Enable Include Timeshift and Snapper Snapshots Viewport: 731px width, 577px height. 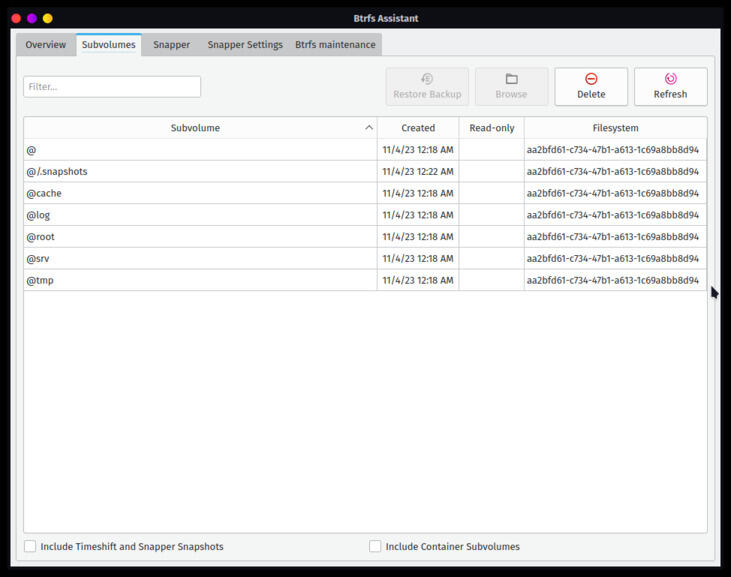tap(30, 546)
